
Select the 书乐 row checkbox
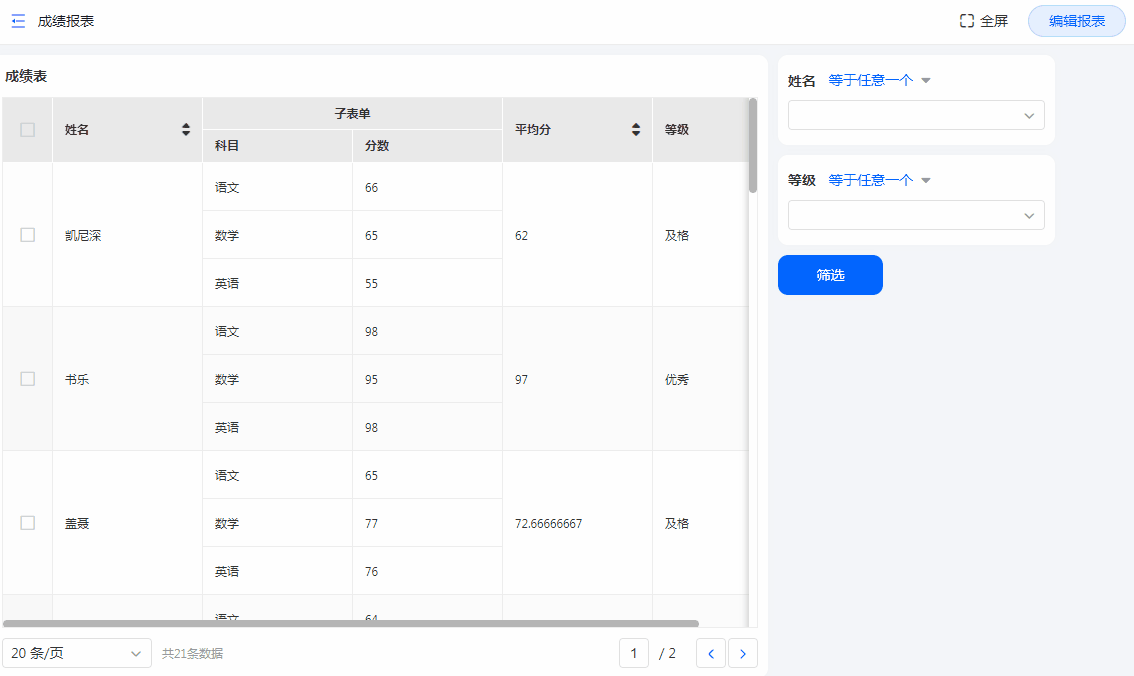pos(28,379)
